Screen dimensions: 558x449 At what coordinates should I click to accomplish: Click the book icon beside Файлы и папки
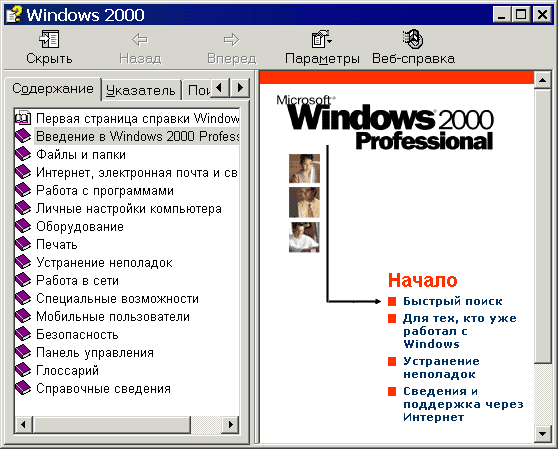click(x=23, y=154)
